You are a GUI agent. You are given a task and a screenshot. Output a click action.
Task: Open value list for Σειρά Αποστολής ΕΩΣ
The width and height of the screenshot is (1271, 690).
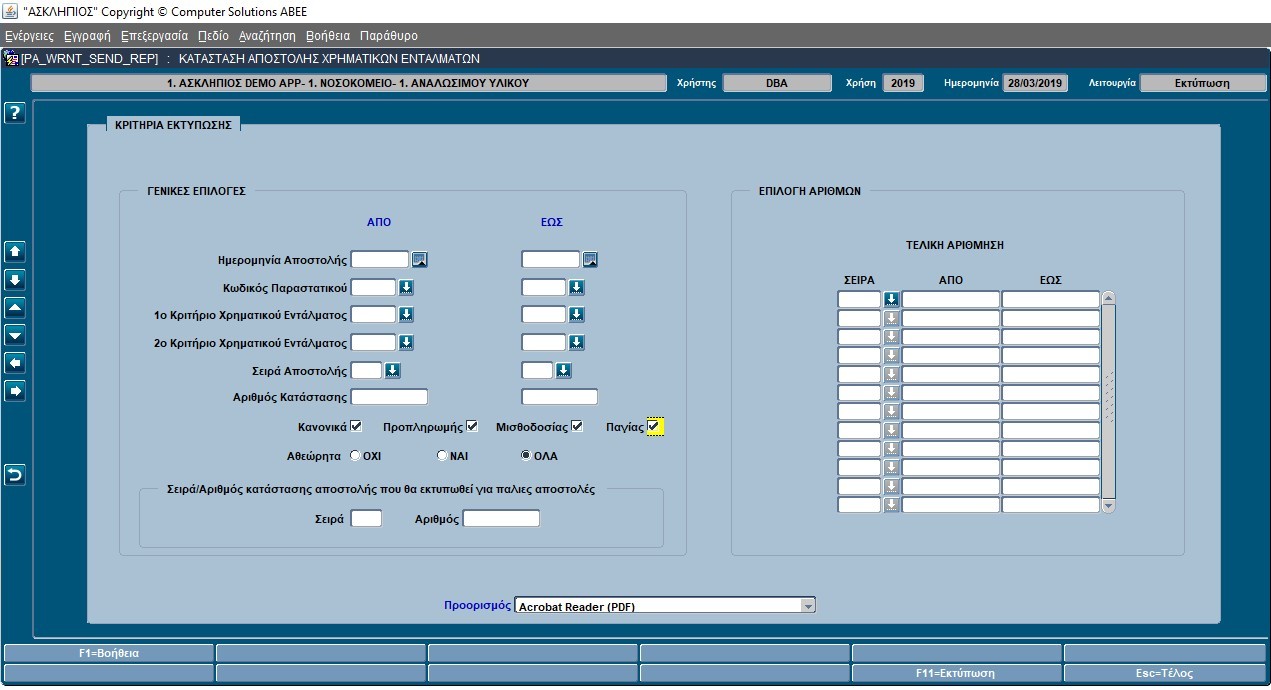[563, 371]
